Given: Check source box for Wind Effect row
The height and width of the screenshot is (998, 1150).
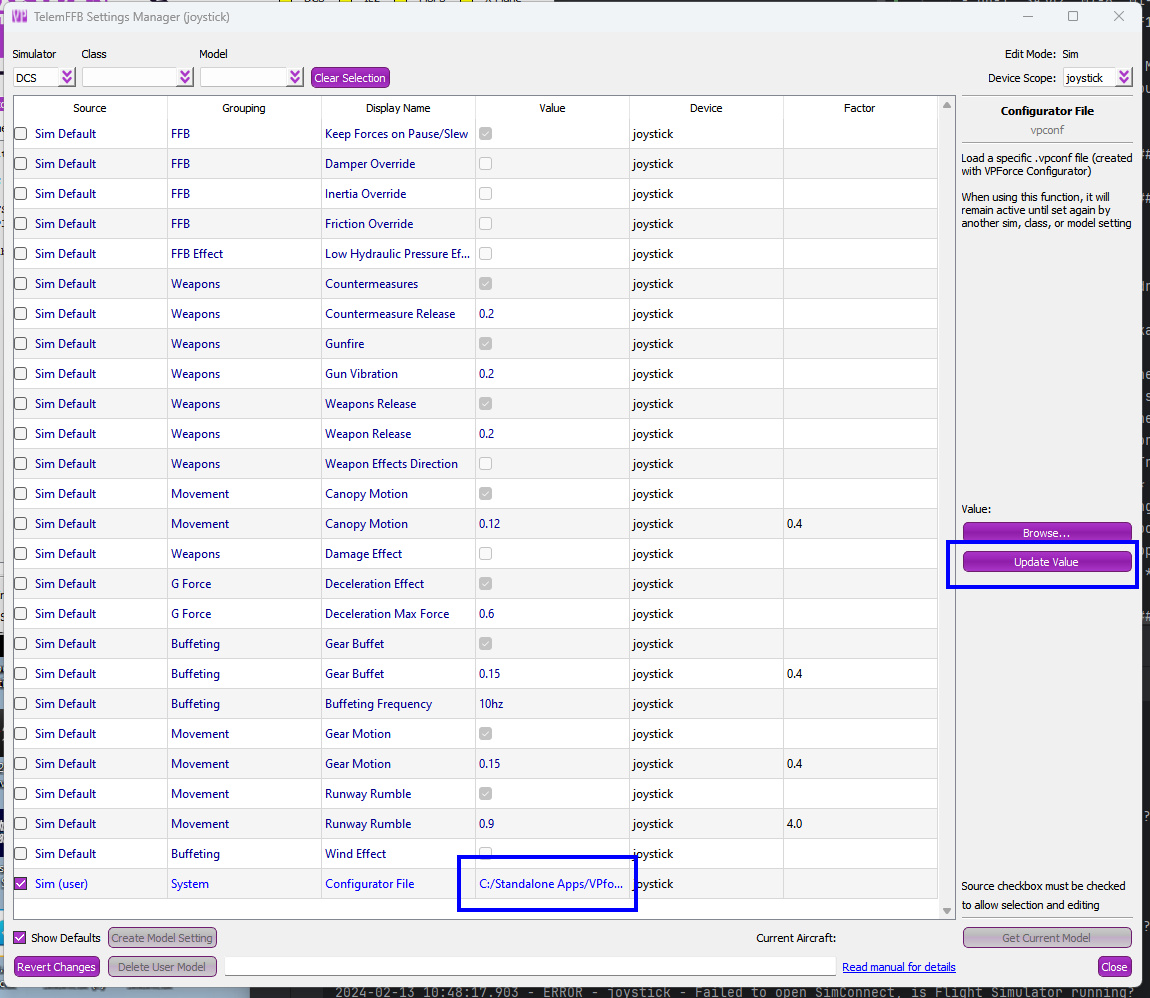Looking at the screenshot, I should click(21, 854).
